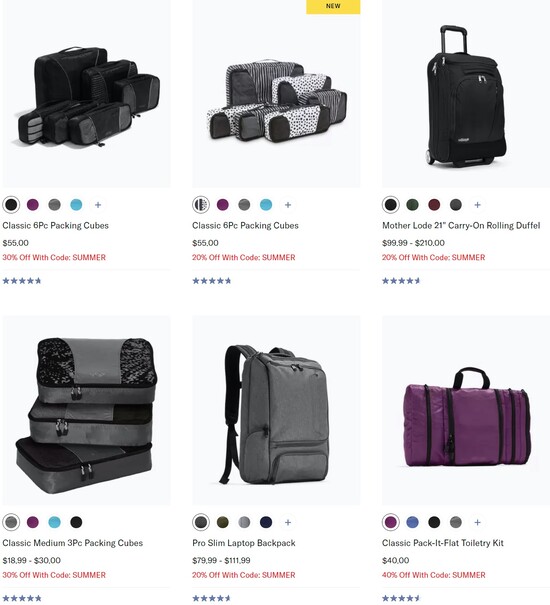Choose black swatch for Classic Medium 3Pc Packing Cubes
The width and height of the screenshot is (550, 605).
click(76, 522)
